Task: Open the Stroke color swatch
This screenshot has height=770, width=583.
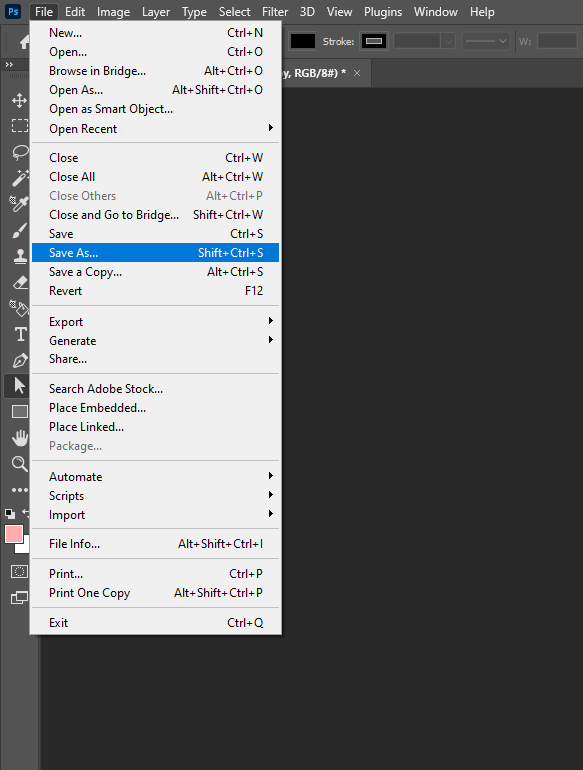Action: tap(374, 41)
